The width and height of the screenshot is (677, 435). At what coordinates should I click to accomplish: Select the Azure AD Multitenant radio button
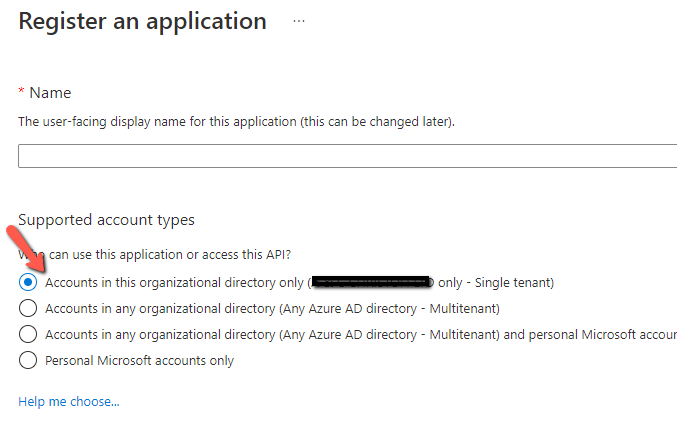tap(28, 308)
